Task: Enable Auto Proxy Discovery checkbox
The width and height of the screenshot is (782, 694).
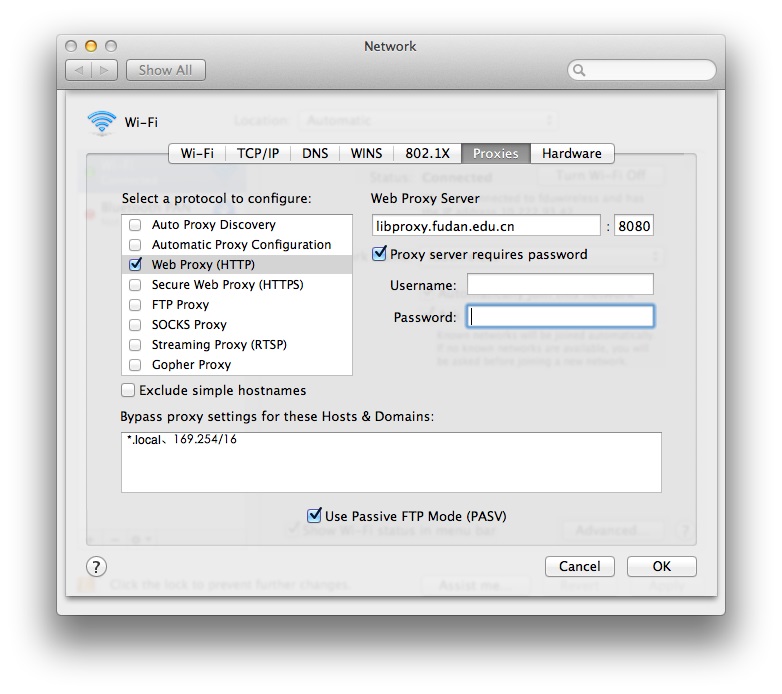Action: 135,225
